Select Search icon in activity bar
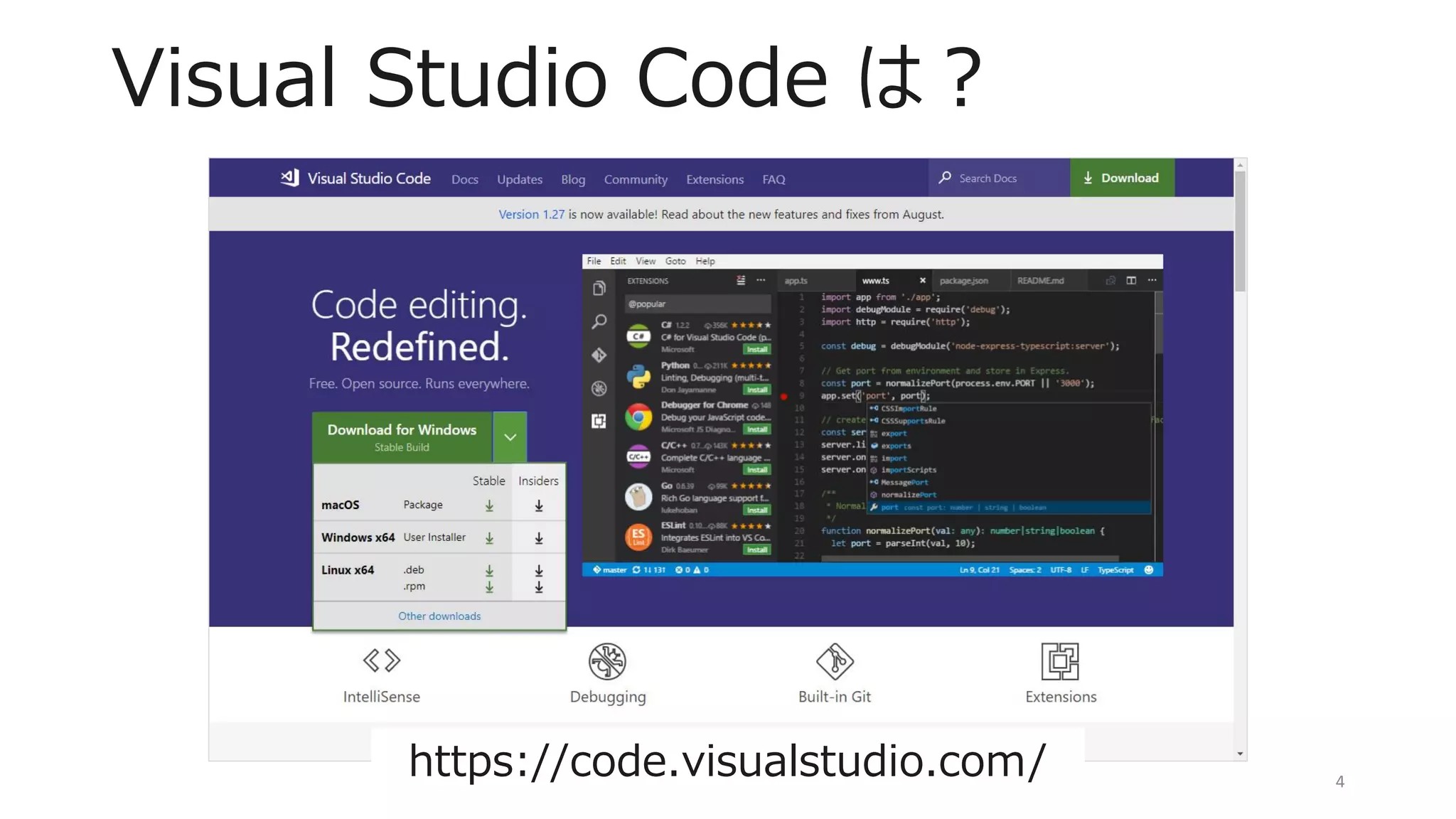The width and height of the screenshot is (1456, 819). tap(599, 321)
